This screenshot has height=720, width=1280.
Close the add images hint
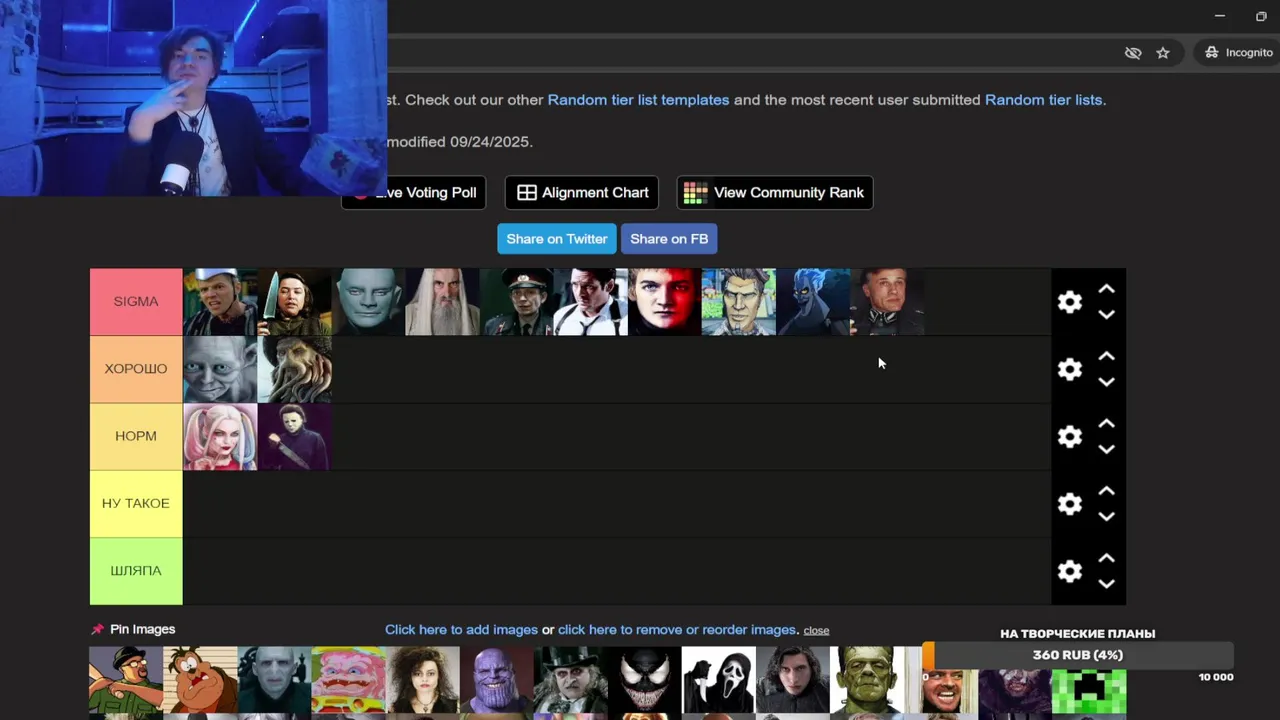coord(816,631)
